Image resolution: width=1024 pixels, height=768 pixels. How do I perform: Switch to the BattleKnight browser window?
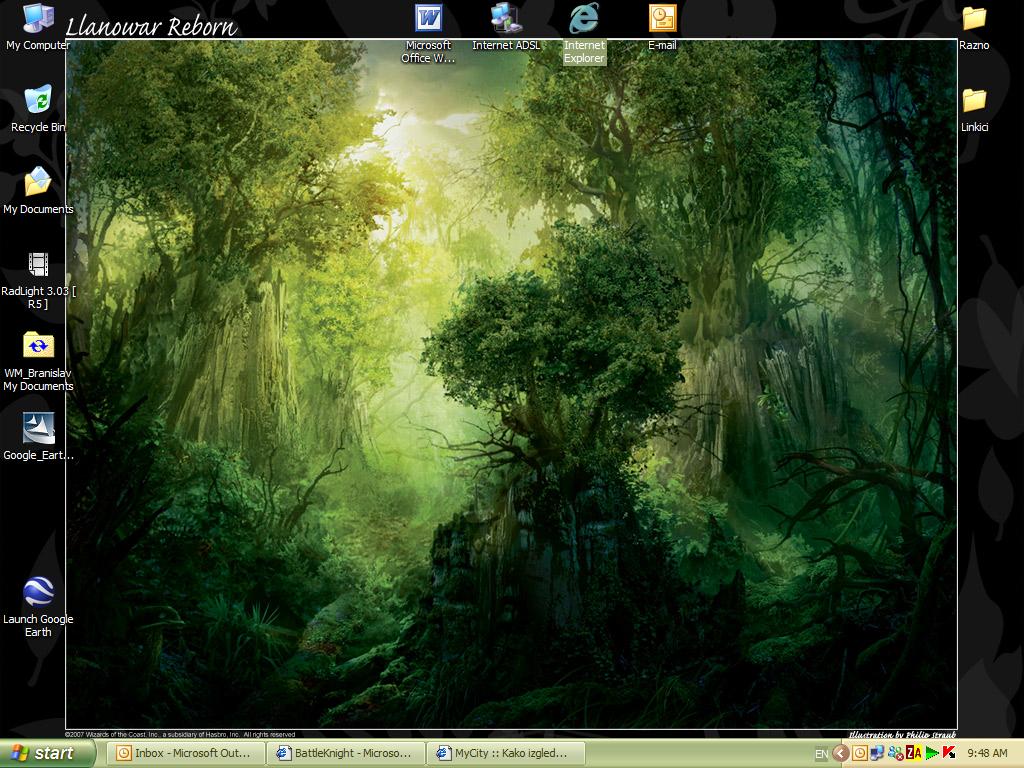[345, 753]
